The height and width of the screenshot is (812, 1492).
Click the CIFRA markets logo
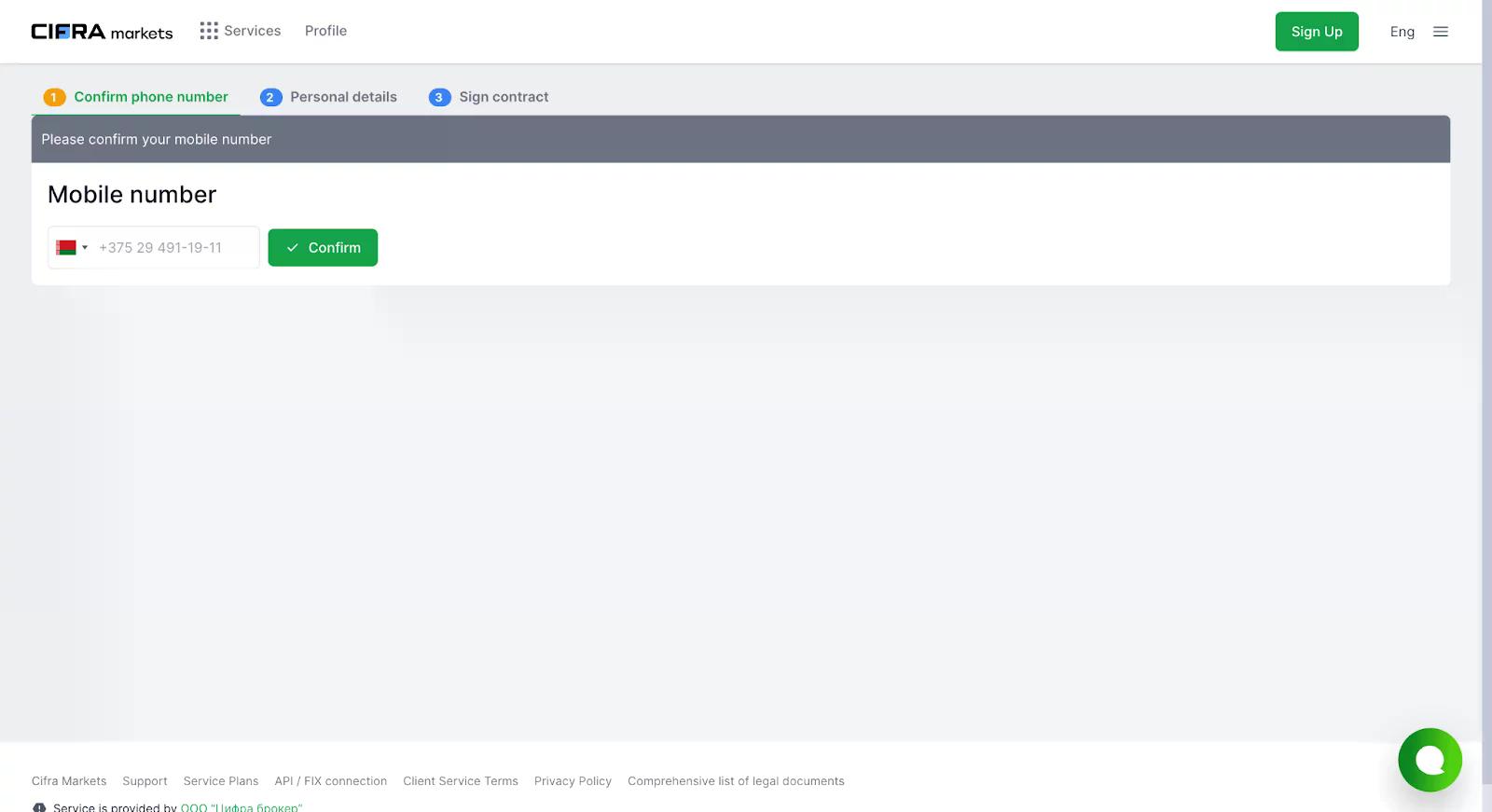click(x=102, y=32)
